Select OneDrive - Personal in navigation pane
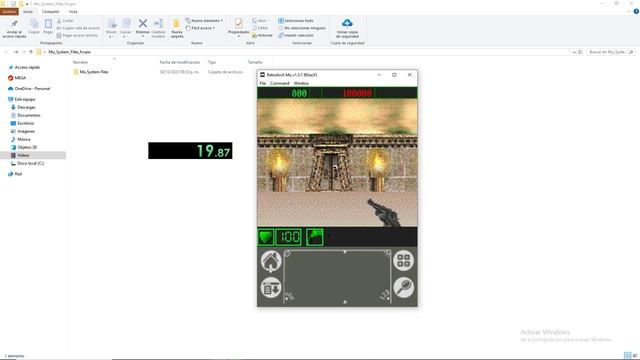The width and height of the screenshot is (640, 360). (32, 89)
